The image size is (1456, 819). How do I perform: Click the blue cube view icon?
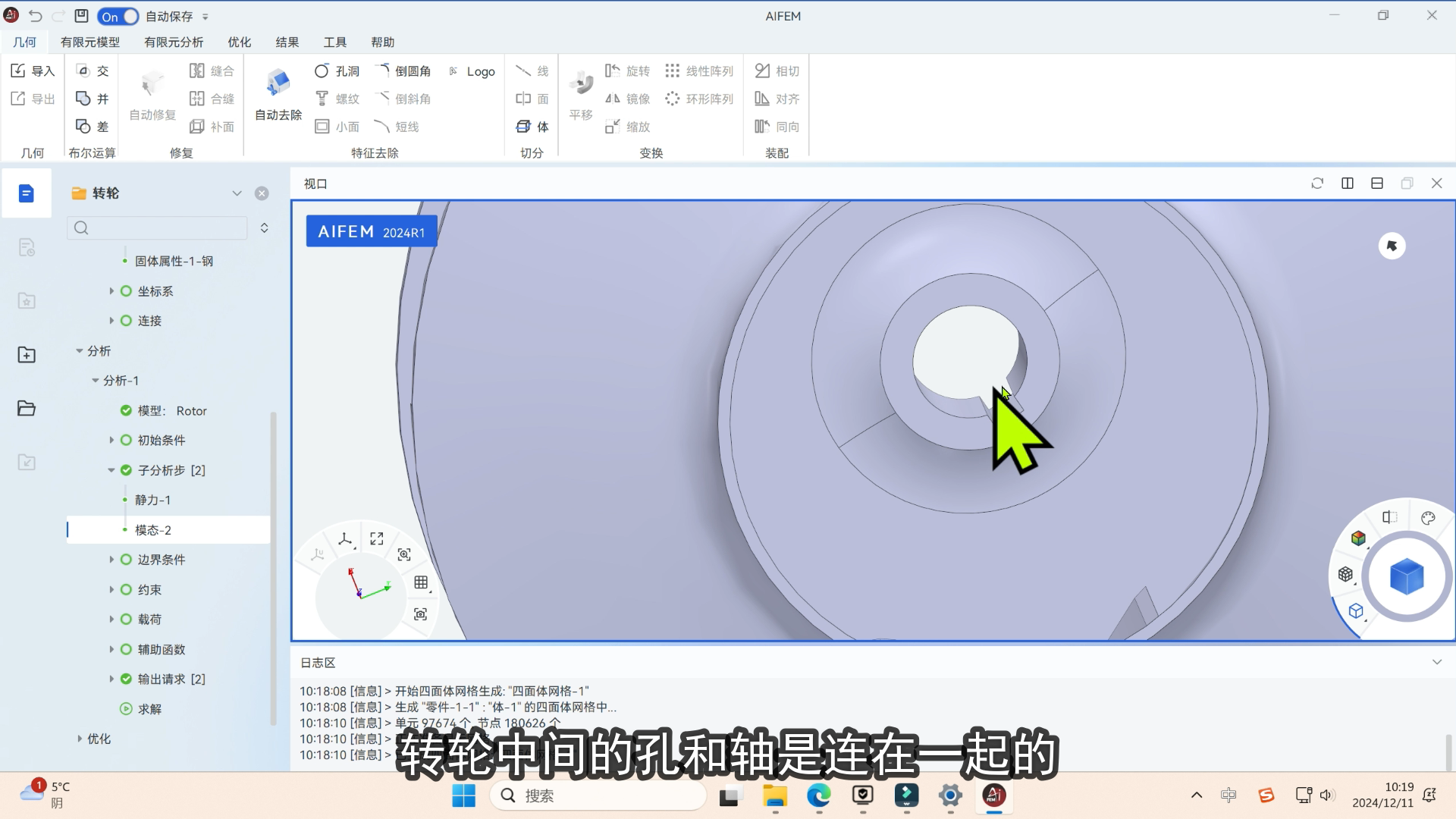(1407, 577)
